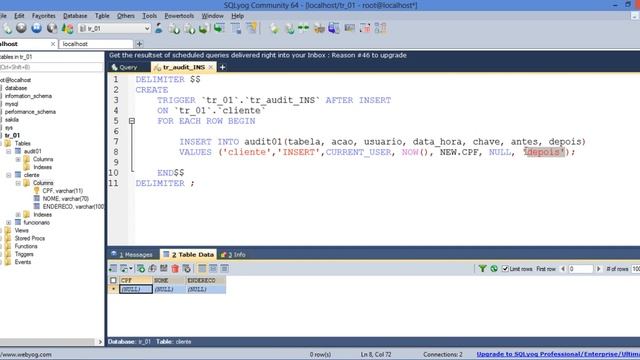The image size is (640, 360).
Task: Click the Reason #46 to upgrade banner
Action: coord(258,55)
